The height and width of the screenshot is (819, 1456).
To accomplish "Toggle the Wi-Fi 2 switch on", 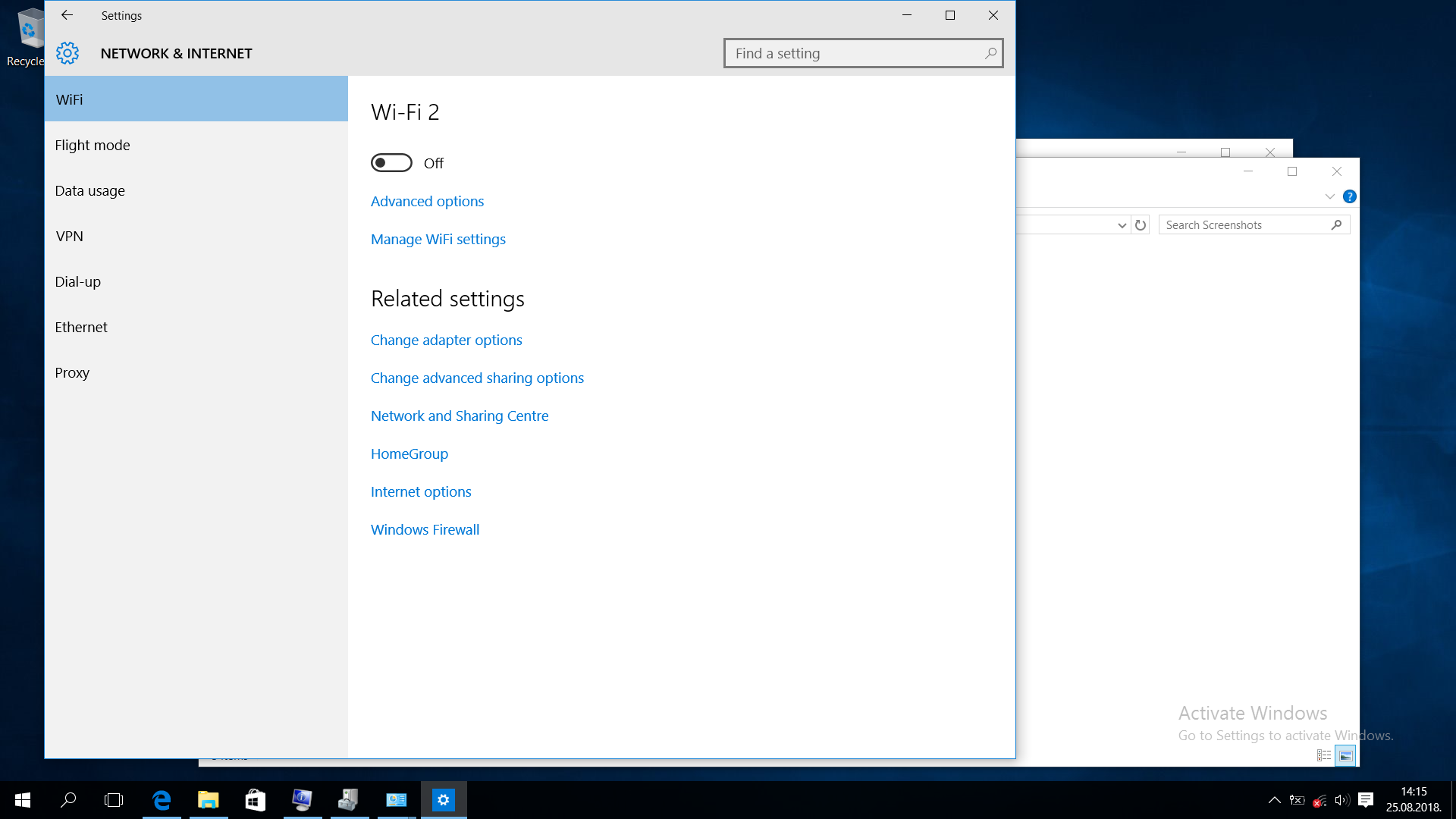I will [391, 163].
